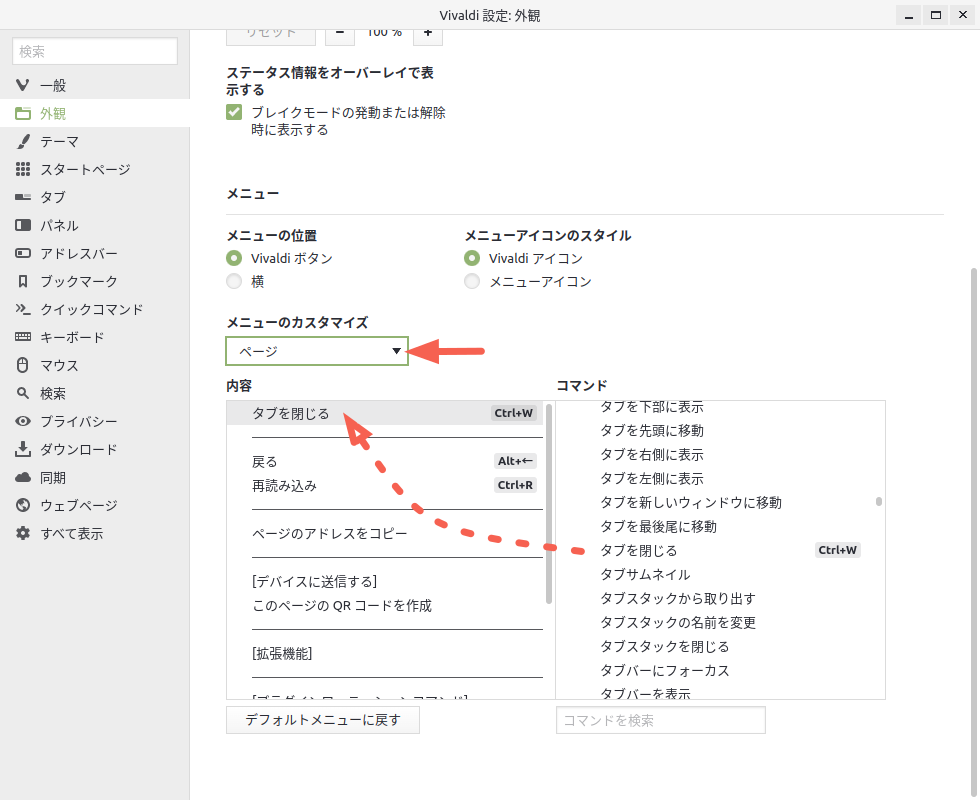Open キーボード settings icon
This screenshot has width=980, height=800.
tap(22, 337)
